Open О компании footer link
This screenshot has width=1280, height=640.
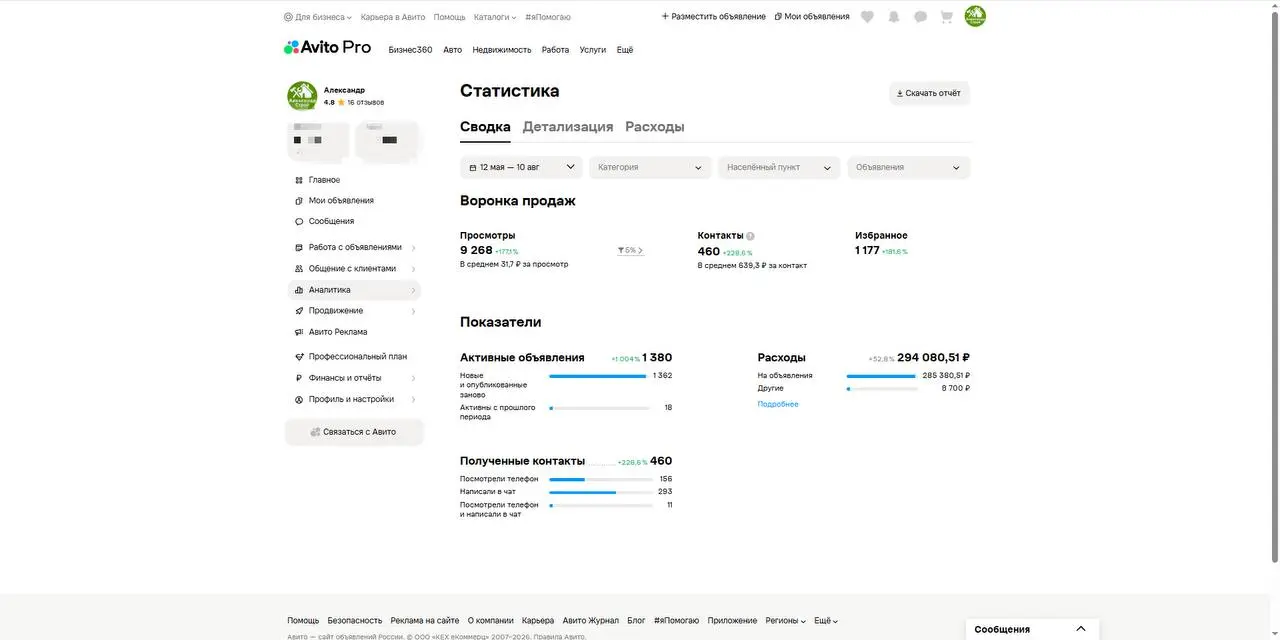(x=491, y=621)
